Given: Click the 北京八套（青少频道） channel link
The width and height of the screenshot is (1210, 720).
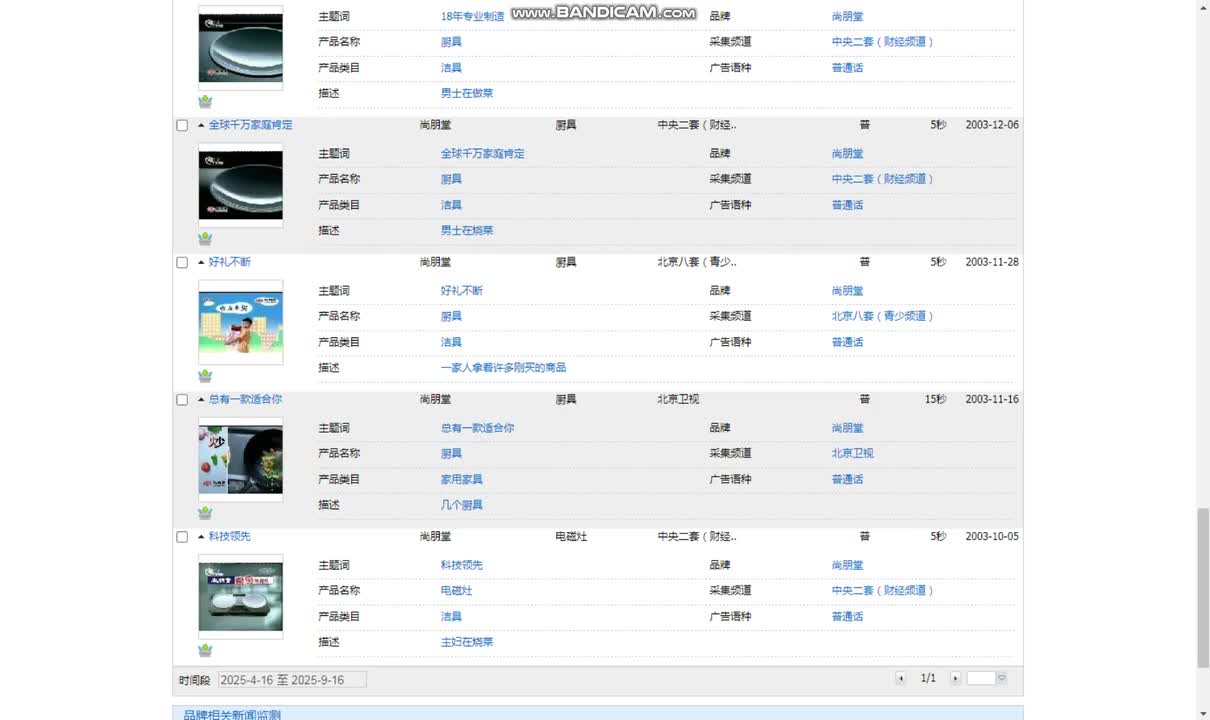Looking at the screenshot, I should tap(882, 316).
